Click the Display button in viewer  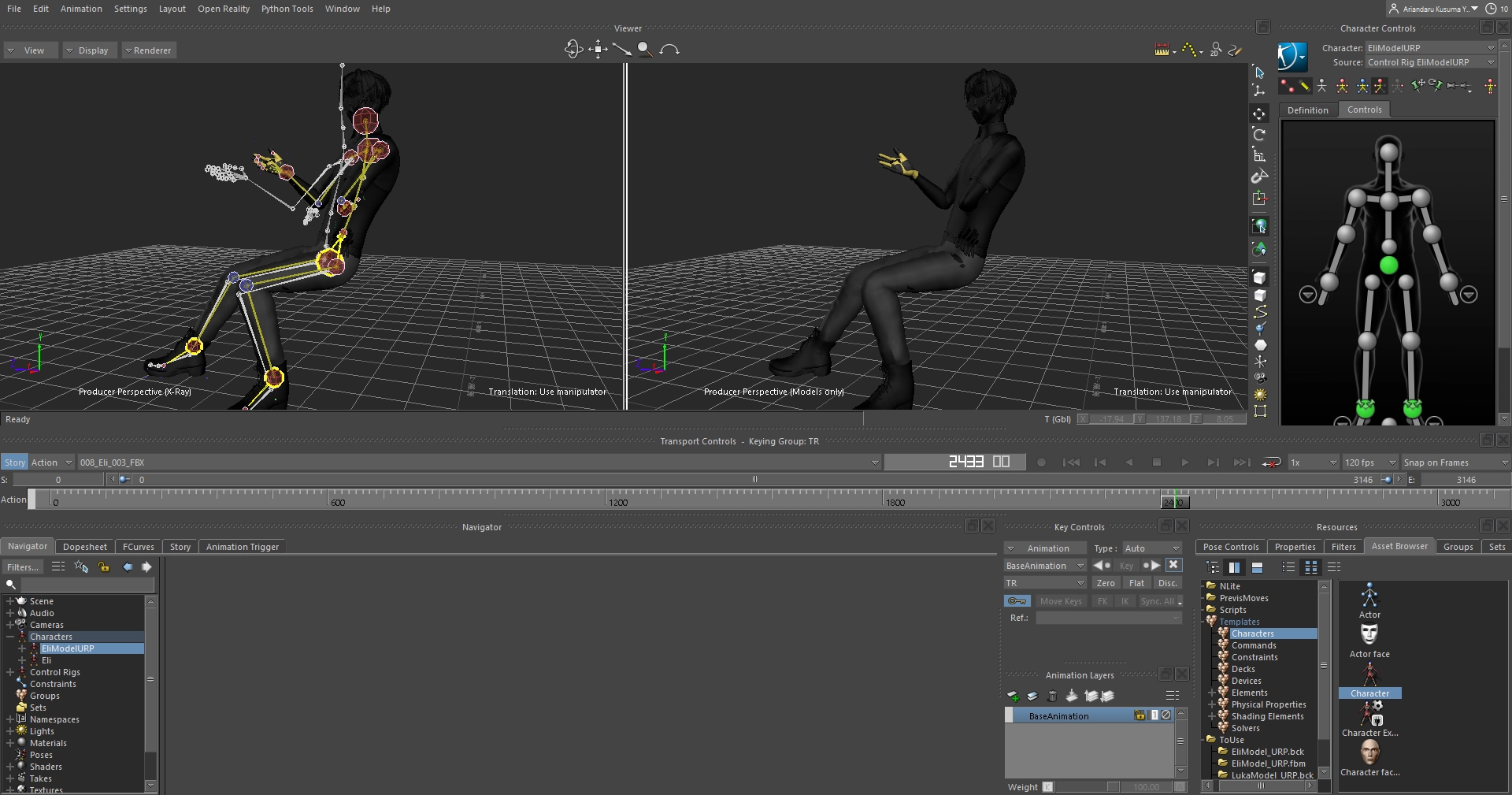pos(88,50)
